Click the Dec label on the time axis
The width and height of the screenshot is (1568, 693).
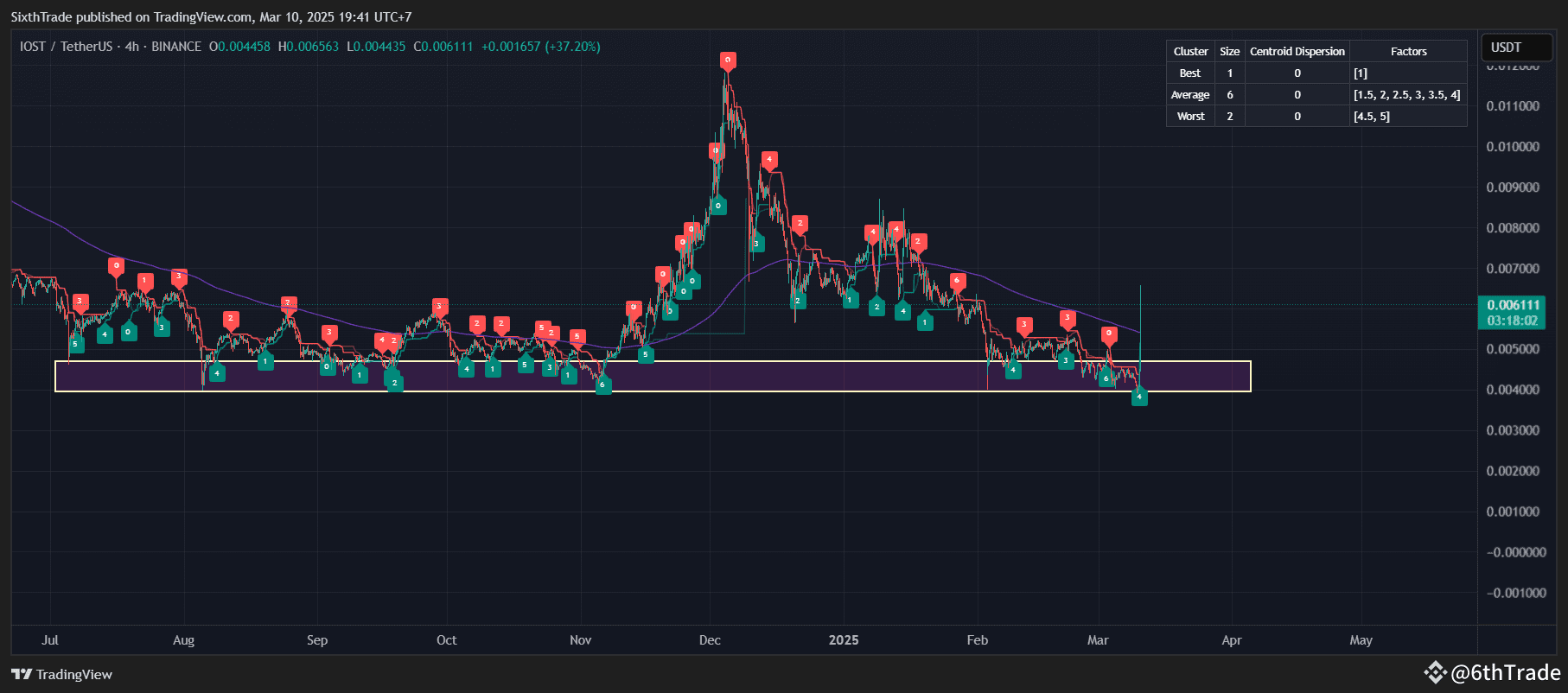tap(710, 640)
